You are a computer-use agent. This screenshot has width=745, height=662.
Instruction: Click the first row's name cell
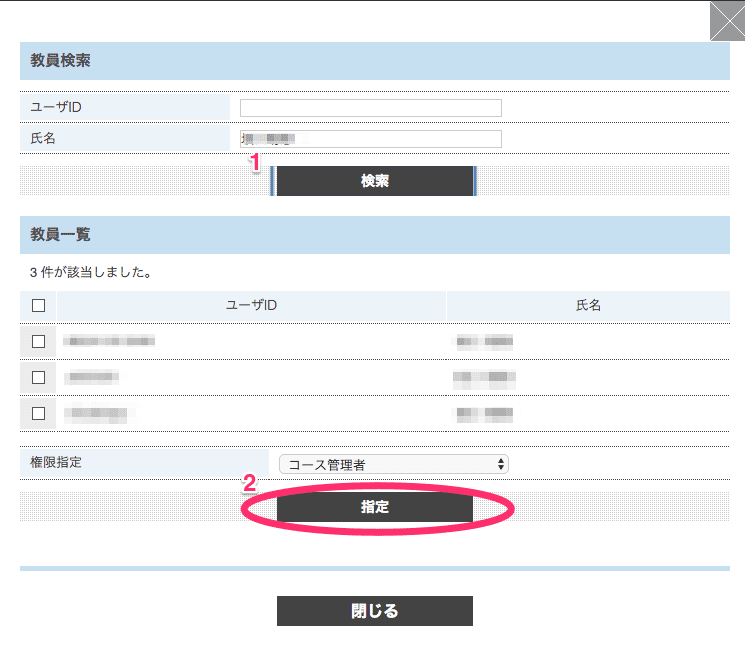coord(485,341)
